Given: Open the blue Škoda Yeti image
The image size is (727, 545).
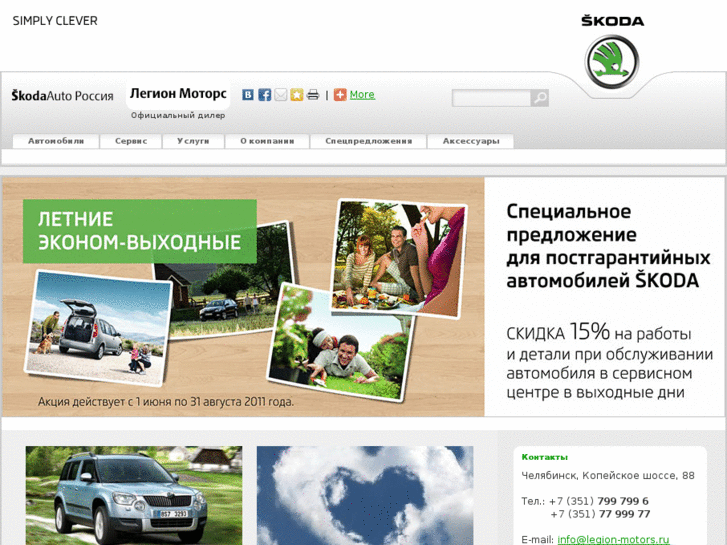Looking at the screenshot, I should (x=134, y=495).
